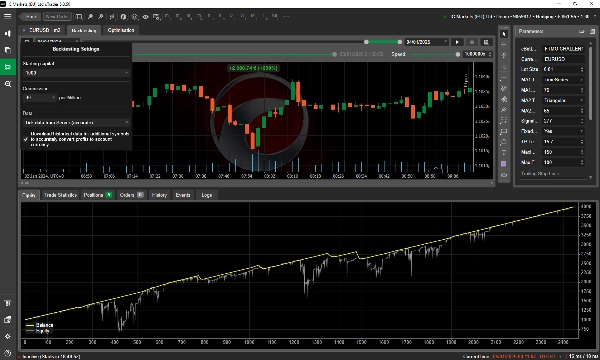Open the History tab
The image size is (600, 360).
click(x=159, y=195)
